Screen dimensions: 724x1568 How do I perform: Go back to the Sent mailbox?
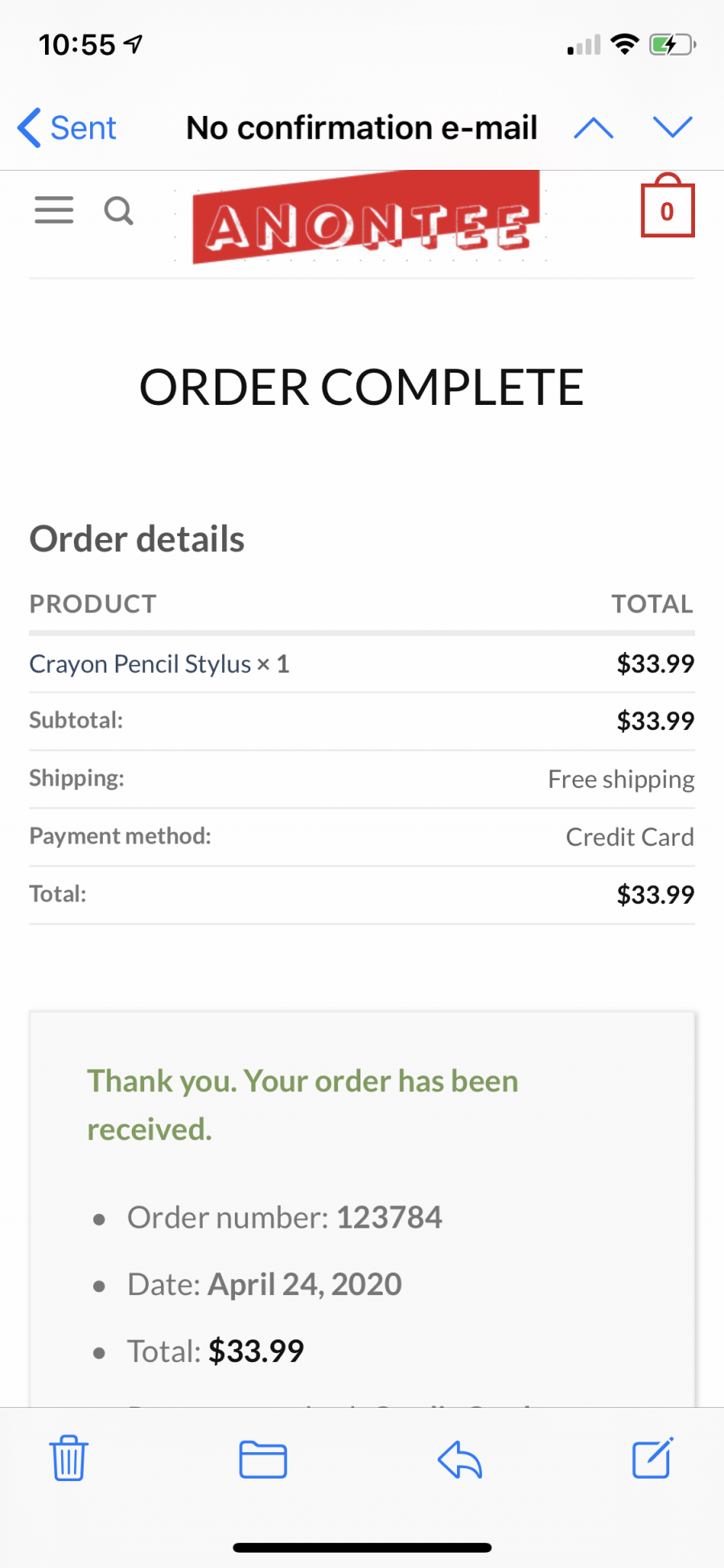(x=68, y=128)
